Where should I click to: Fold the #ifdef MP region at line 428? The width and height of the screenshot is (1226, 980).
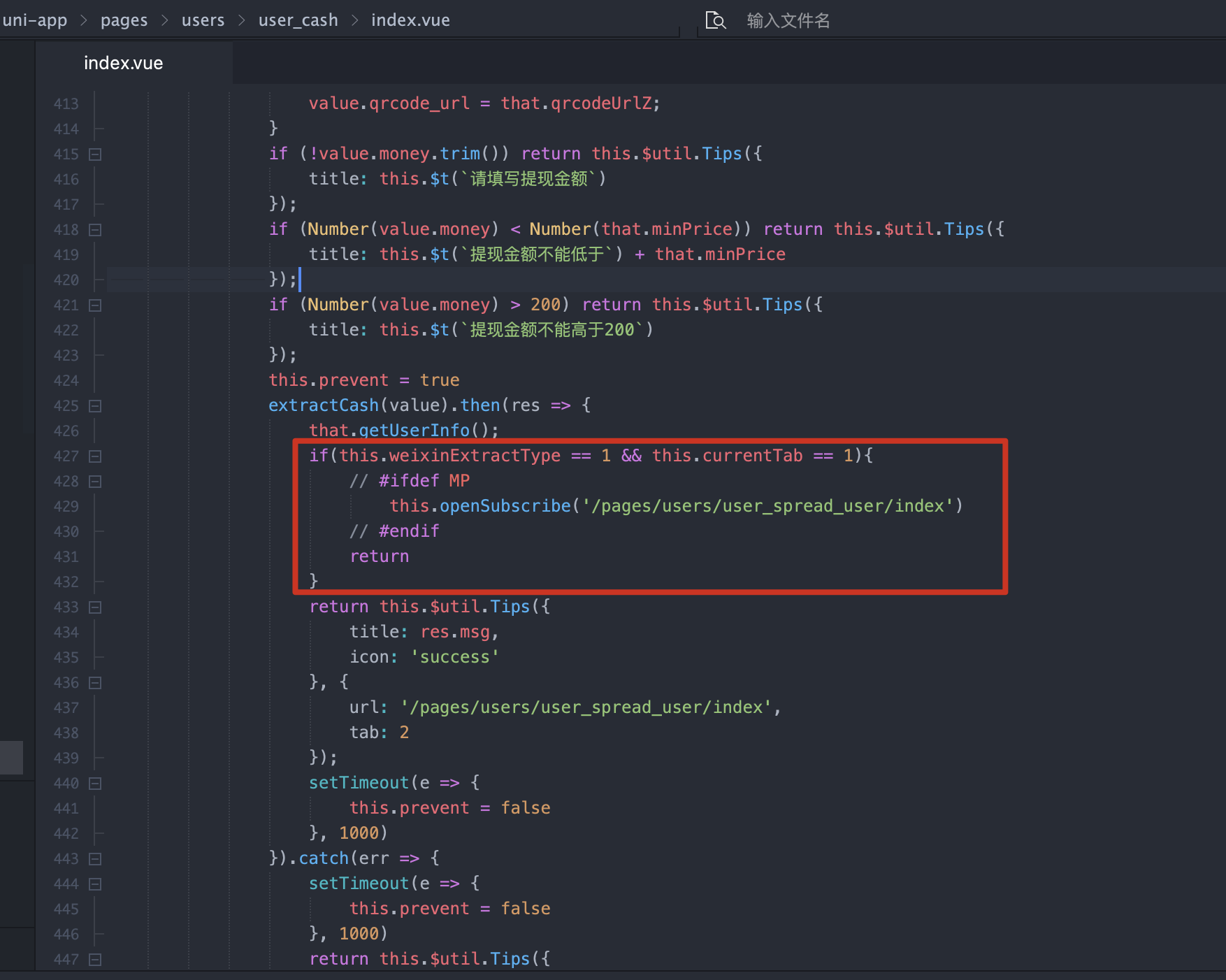96,482
